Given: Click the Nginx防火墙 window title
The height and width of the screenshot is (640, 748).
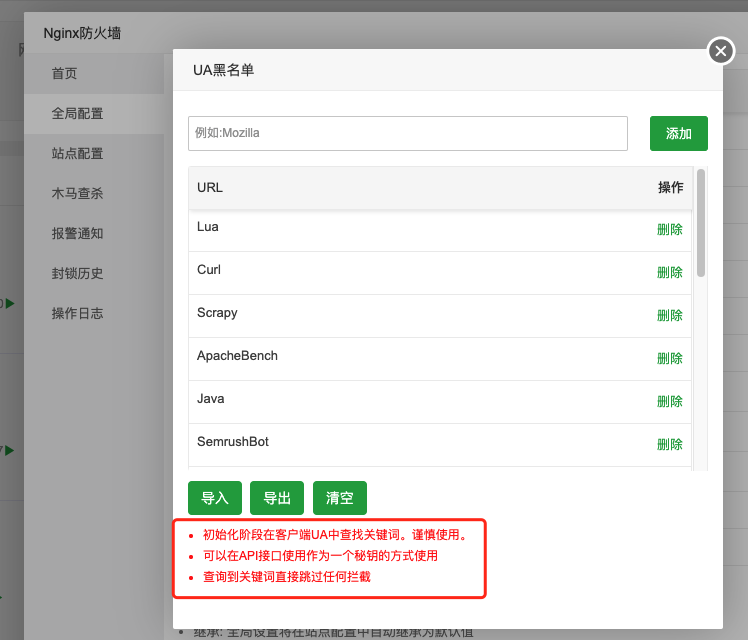Looking at the screenshot, I should [82, 33].
